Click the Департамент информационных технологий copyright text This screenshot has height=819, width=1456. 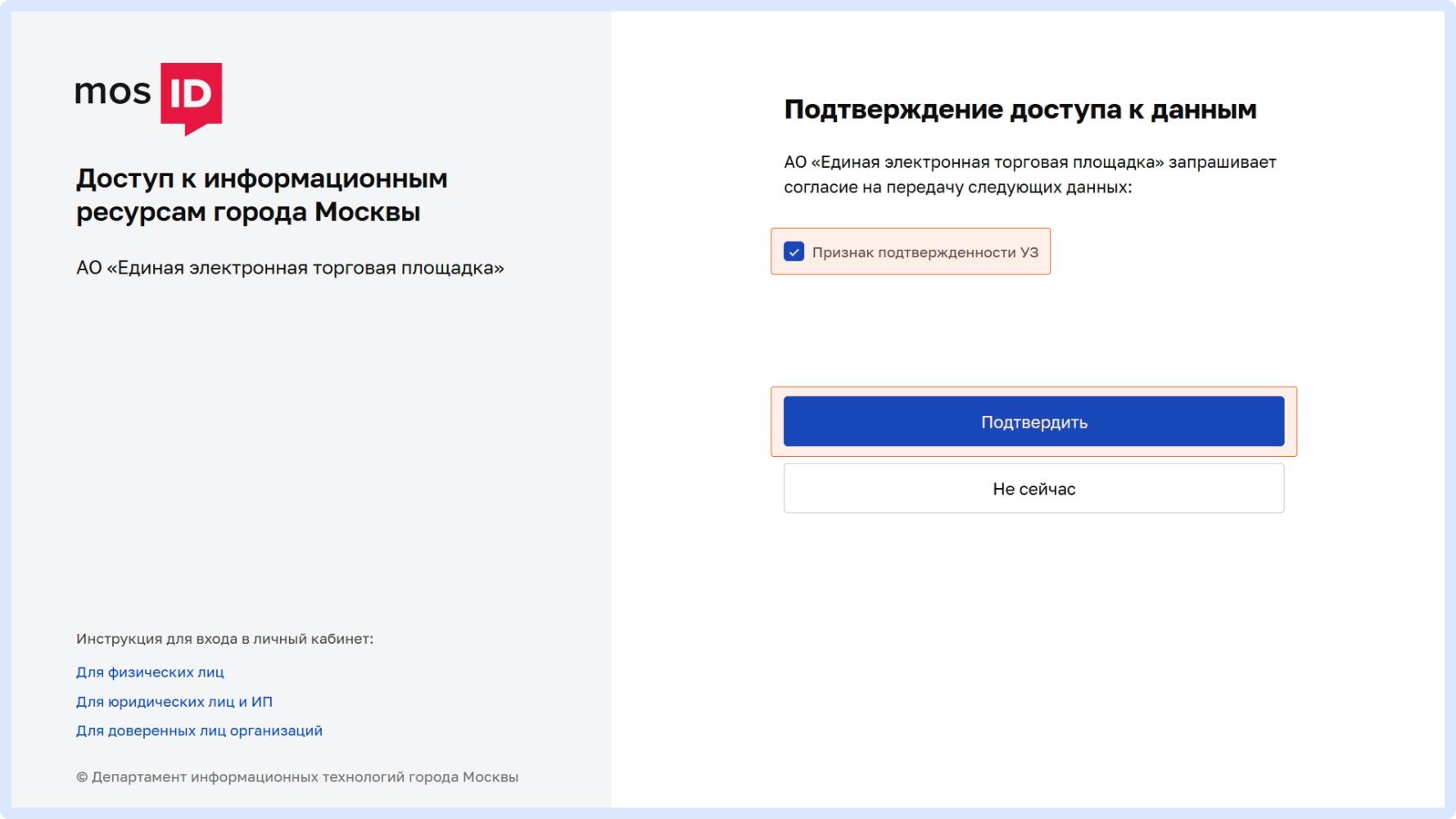(297, 777)
